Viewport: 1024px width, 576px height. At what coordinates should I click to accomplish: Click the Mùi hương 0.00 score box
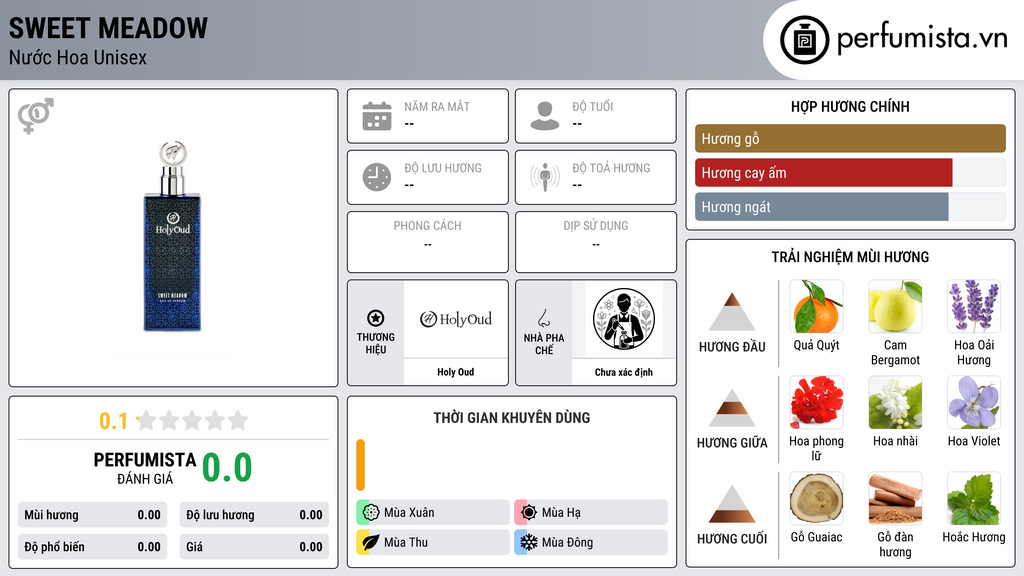click(x=92, y=515)
